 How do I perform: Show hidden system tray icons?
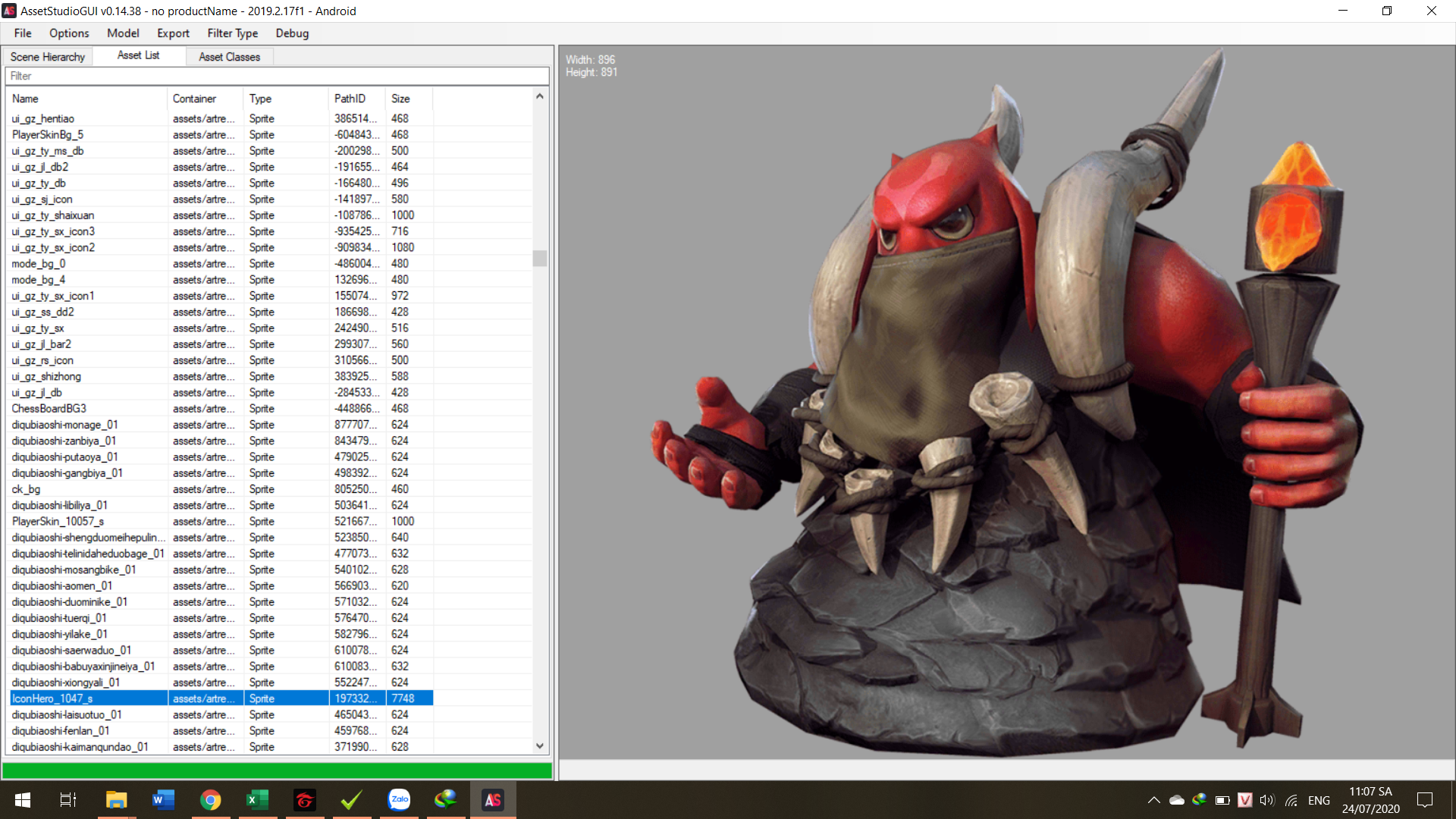point(1153,800)
